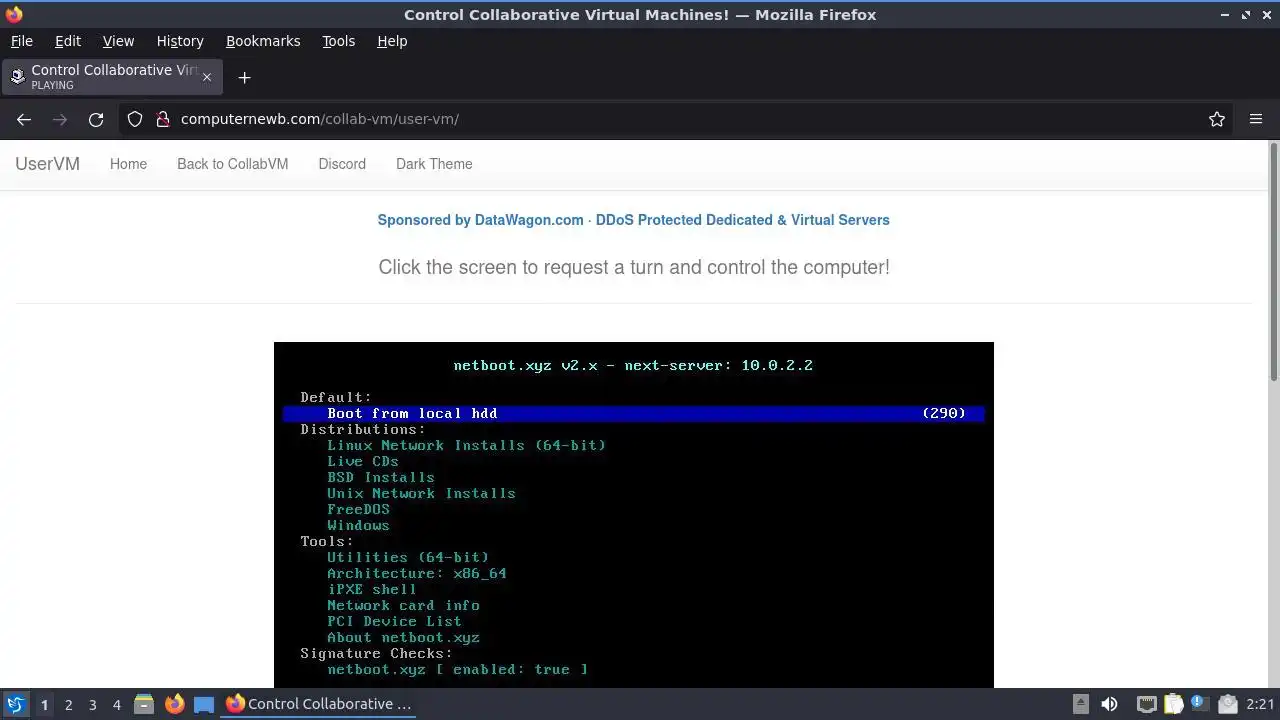Close the Control Collaborative tab
Image resolution: width=1280 pixels, height=720 pixels.
(207, 77)
